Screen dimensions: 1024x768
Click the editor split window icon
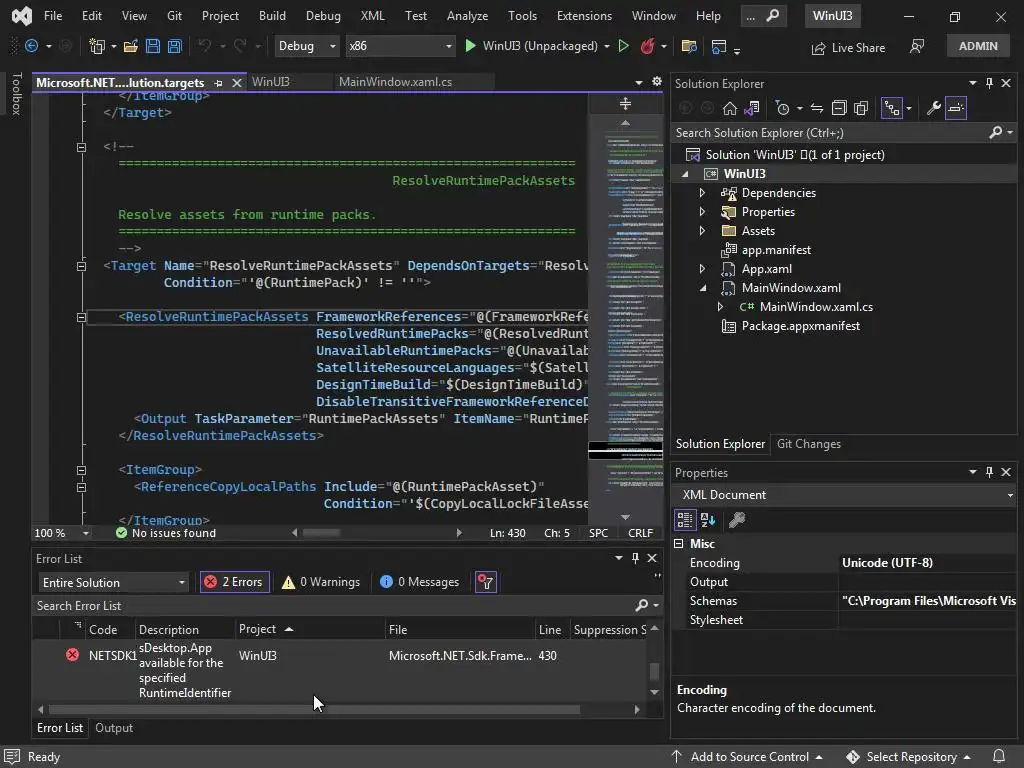pyautogui.click(x=625, y=104)
